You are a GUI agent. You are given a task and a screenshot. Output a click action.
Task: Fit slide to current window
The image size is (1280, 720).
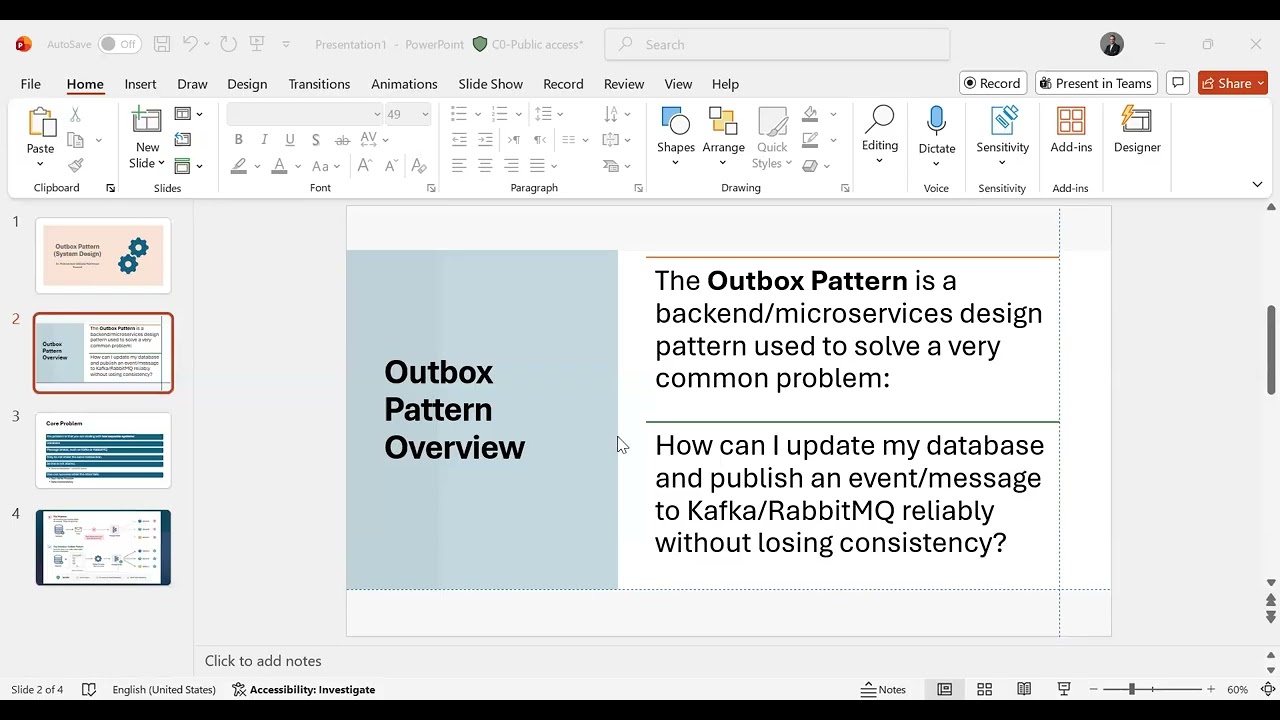pos(1268,690)
